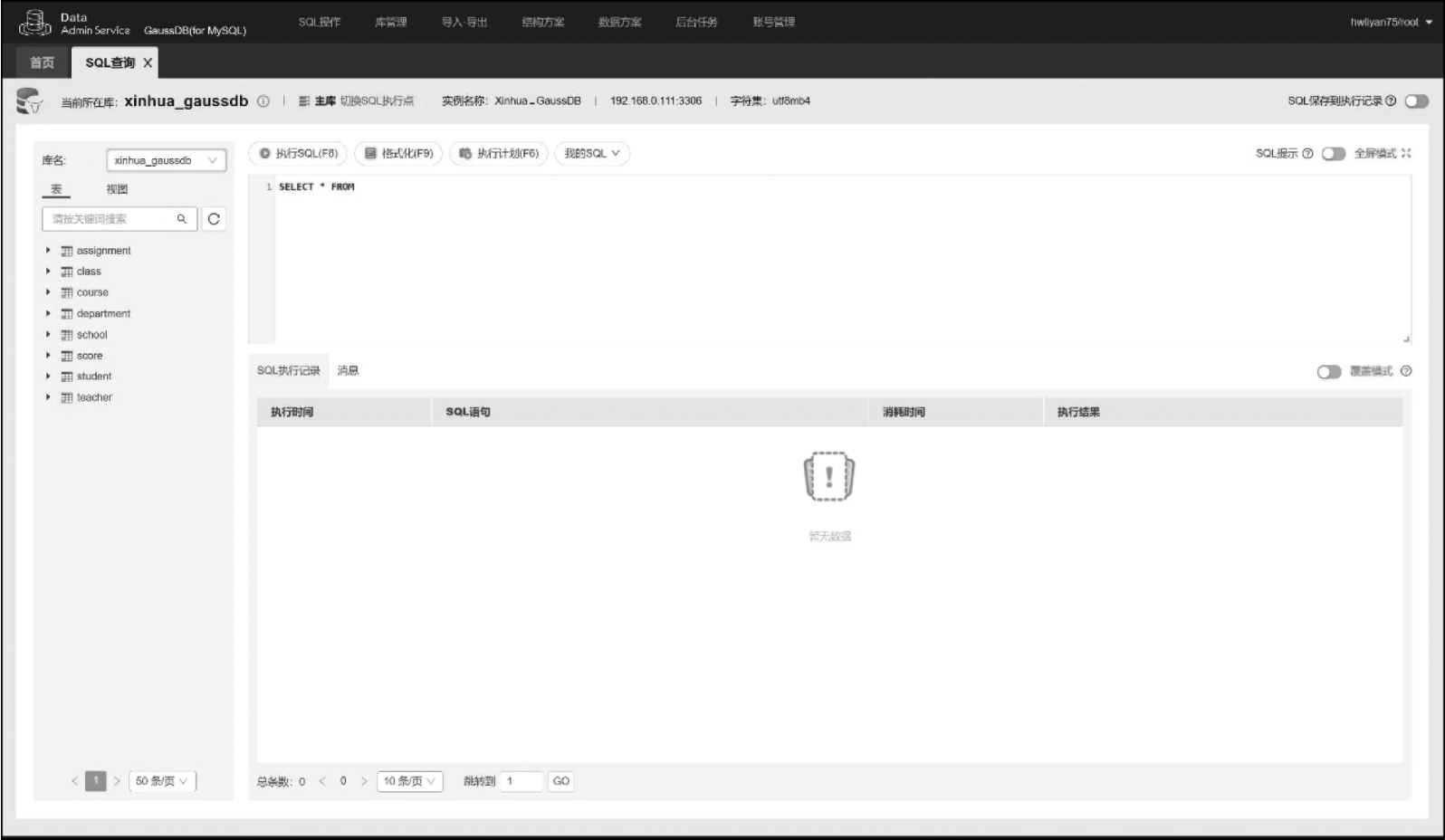
Task: Open the 后台任务 menu
Action: (696, 23)
